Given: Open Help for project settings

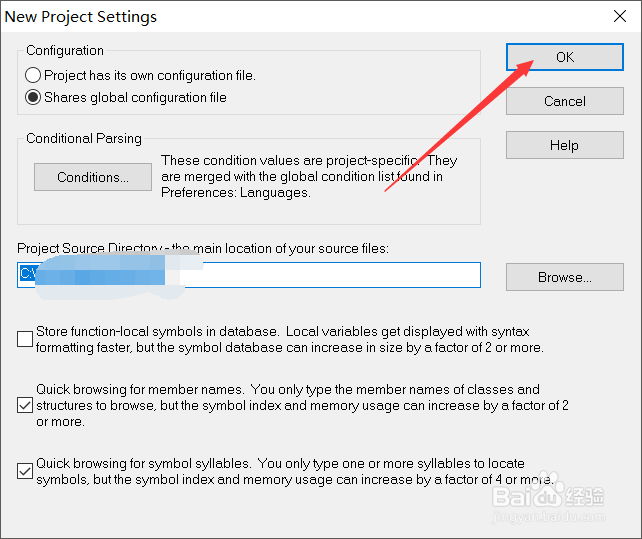Looking at the screenshot, I should pyautogui.click(x=564, y=145).
